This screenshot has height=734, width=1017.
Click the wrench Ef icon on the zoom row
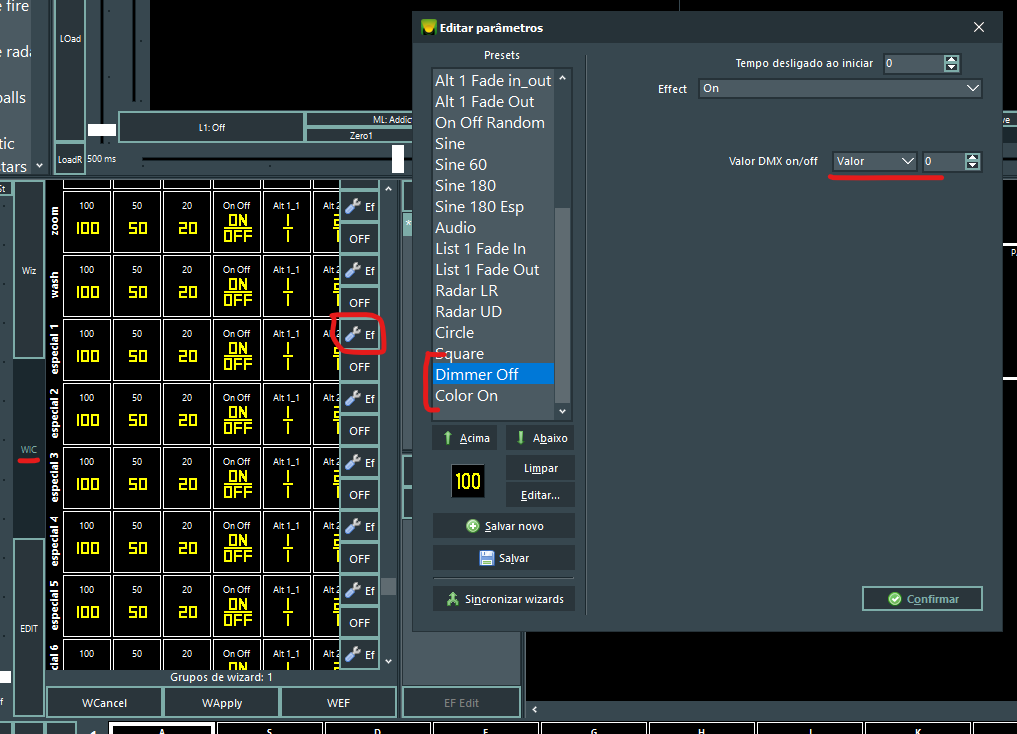pyautogui.click(x=357, y=206)
